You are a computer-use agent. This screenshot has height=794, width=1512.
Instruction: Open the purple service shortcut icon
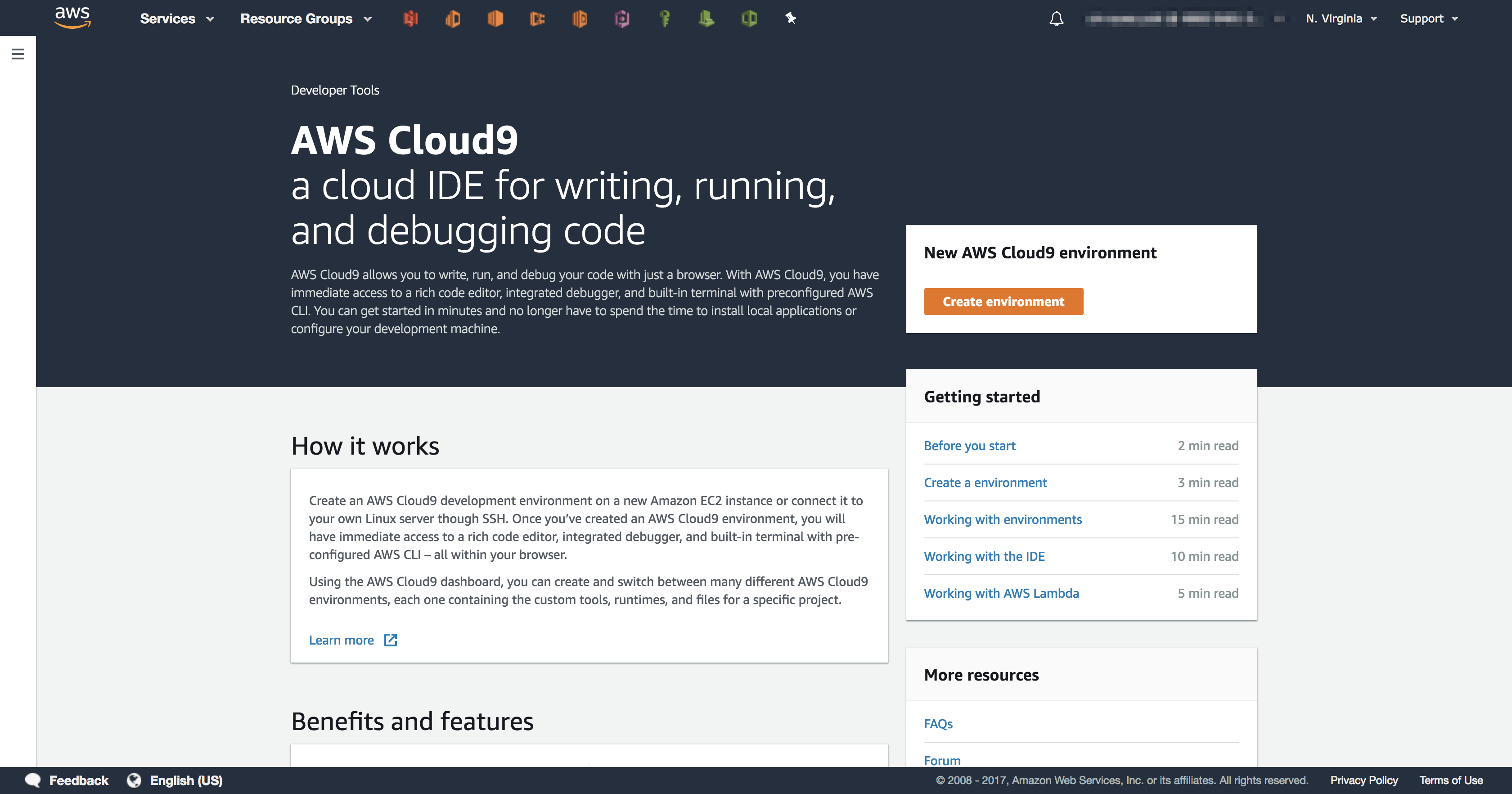pos(621,18)
